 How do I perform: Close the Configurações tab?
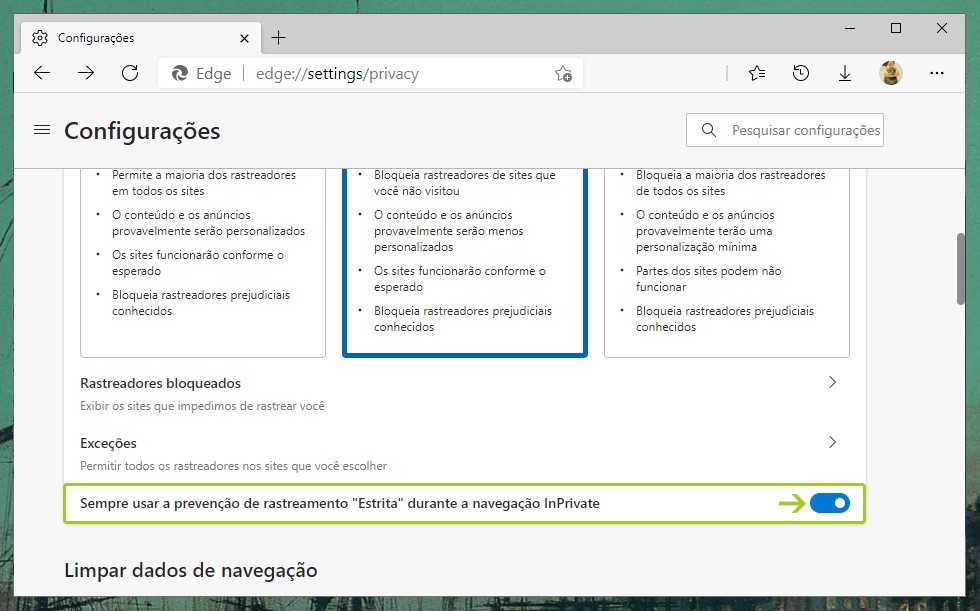pyautogui.click(x=244, y=38)
